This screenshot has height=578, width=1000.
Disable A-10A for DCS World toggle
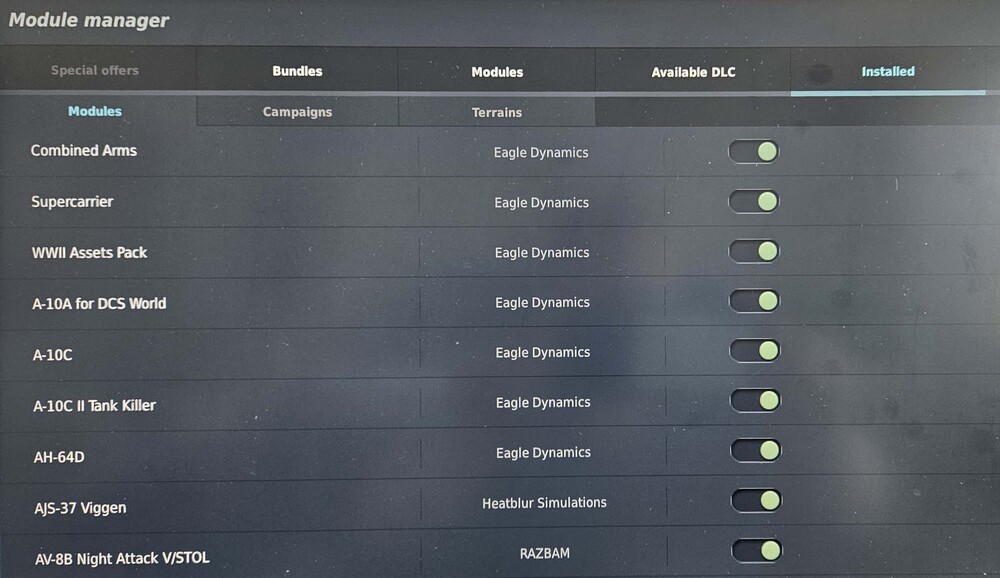coord(754,301)
